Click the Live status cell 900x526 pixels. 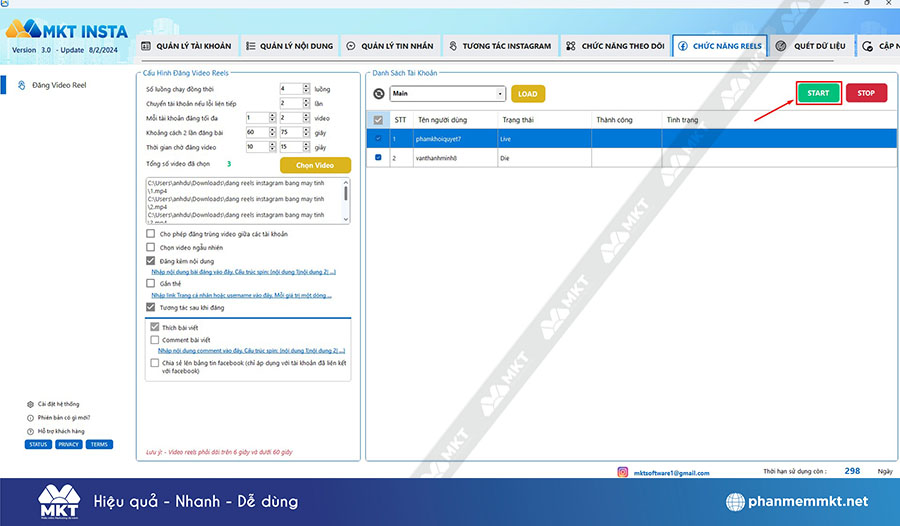[x=544, y=139]
